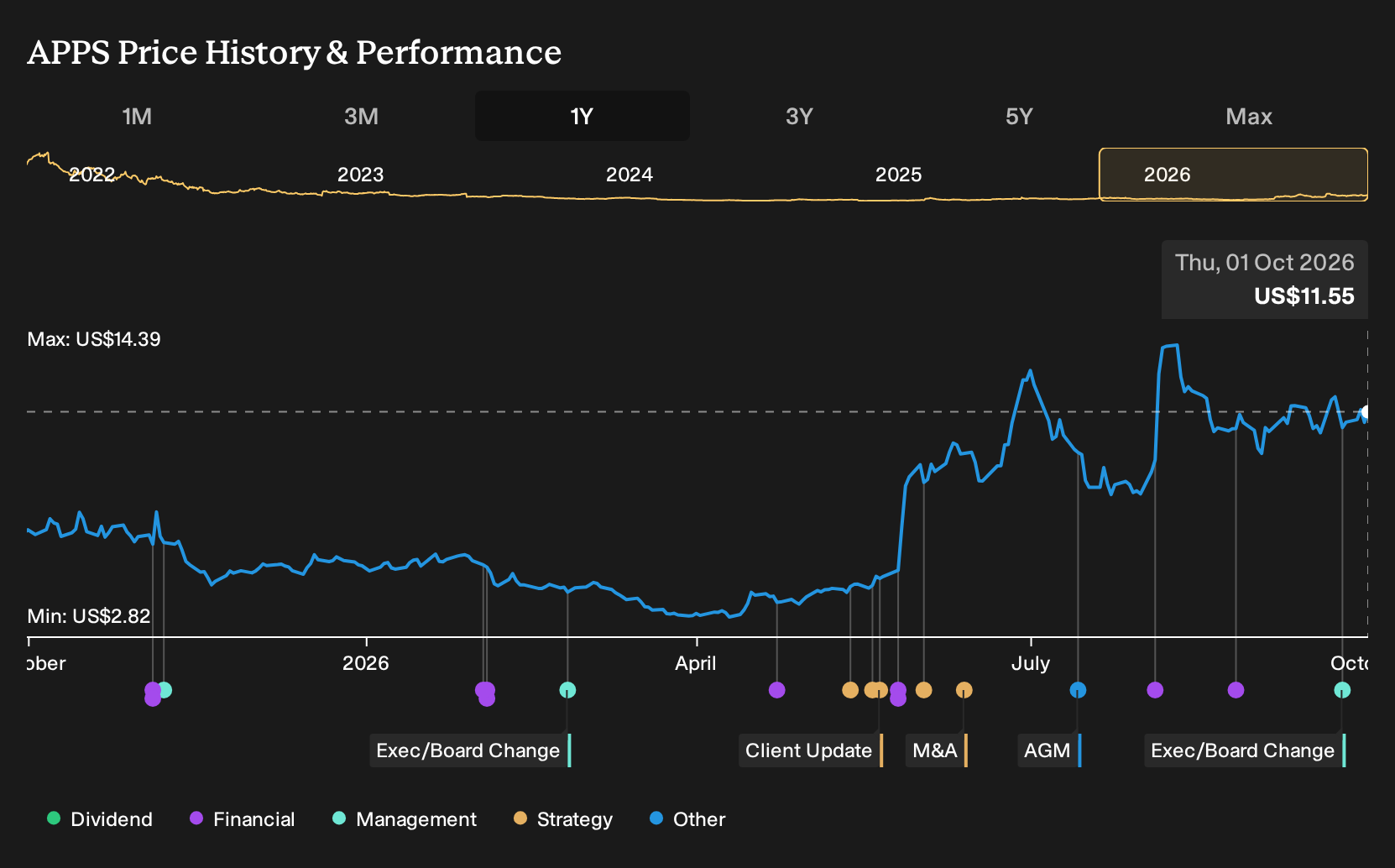Click the 2026 x-axis label below the chart
This screenshot has width=1395, height=868.
coord(366,663)
